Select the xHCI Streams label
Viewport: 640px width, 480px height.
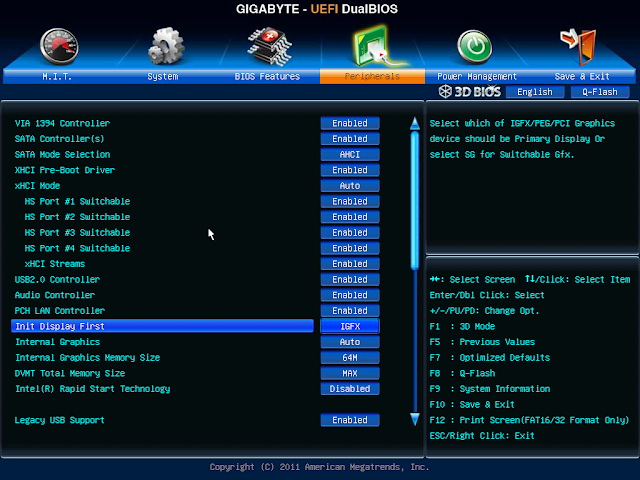(55, 264)
